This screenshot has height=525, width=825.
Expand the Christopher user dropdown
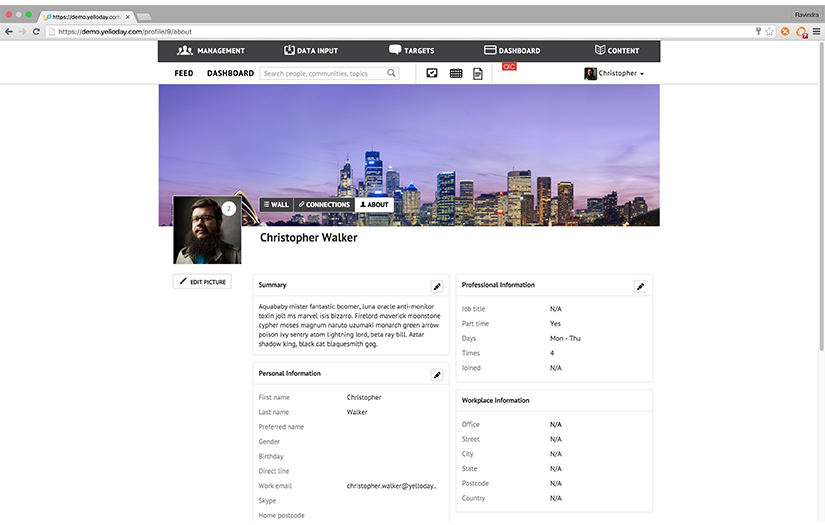pyautogui.click(x=621, y=73)
